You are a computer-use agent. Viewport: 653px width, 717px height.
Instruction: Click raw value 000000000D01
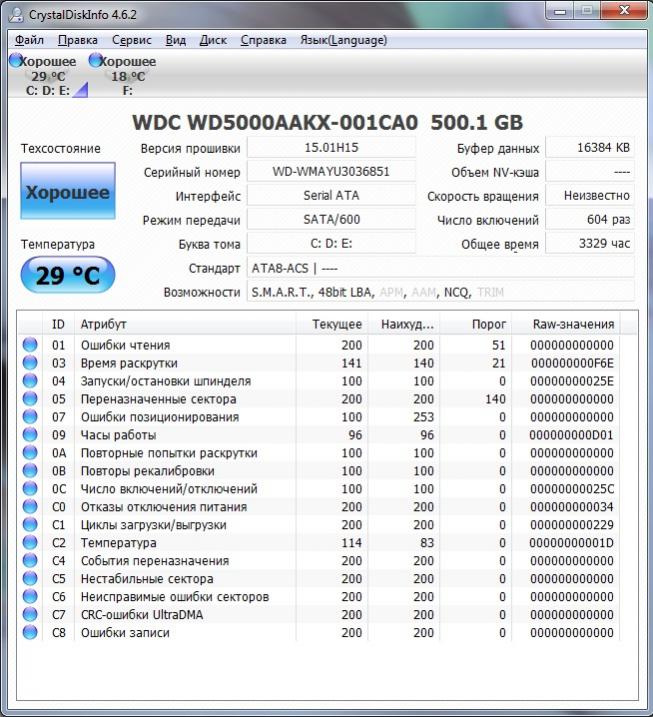click(x=572, y=435)
